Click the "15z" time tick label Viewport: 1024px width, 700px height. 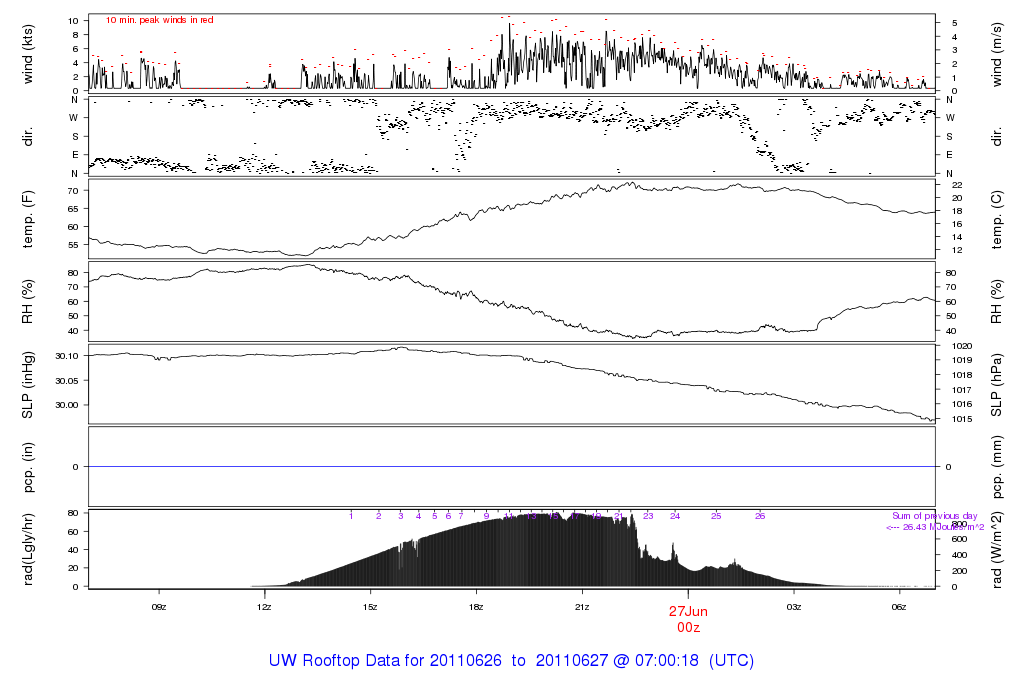pos(370,607)
